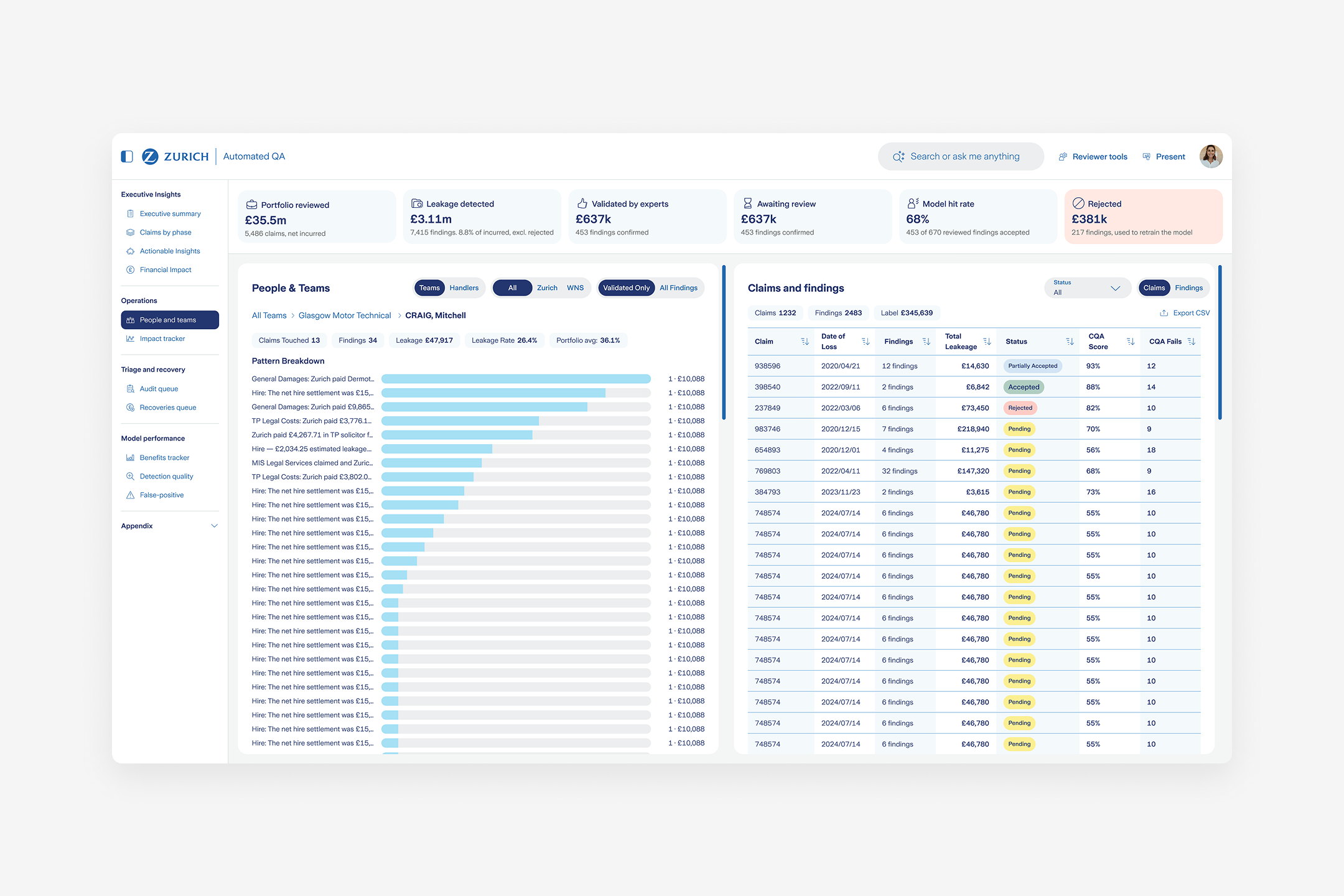Open Executive summary in sidebar
The height and width of the screenshot is (896, 1344).
pos(170,213)
